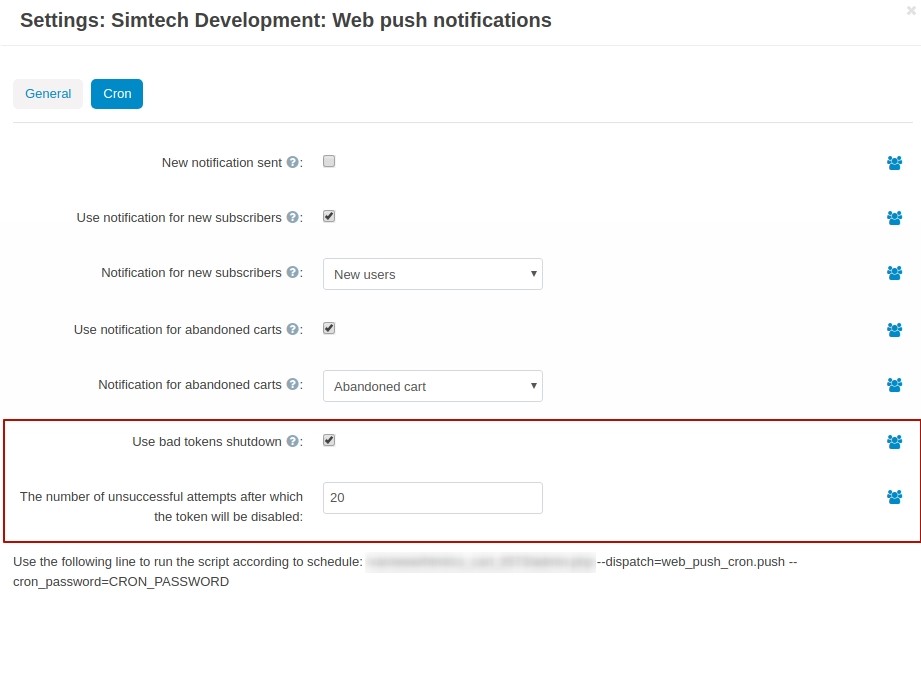921x675 pixels.
Task: View help tooltip for Notification for new subscribers
Action: 293,273
